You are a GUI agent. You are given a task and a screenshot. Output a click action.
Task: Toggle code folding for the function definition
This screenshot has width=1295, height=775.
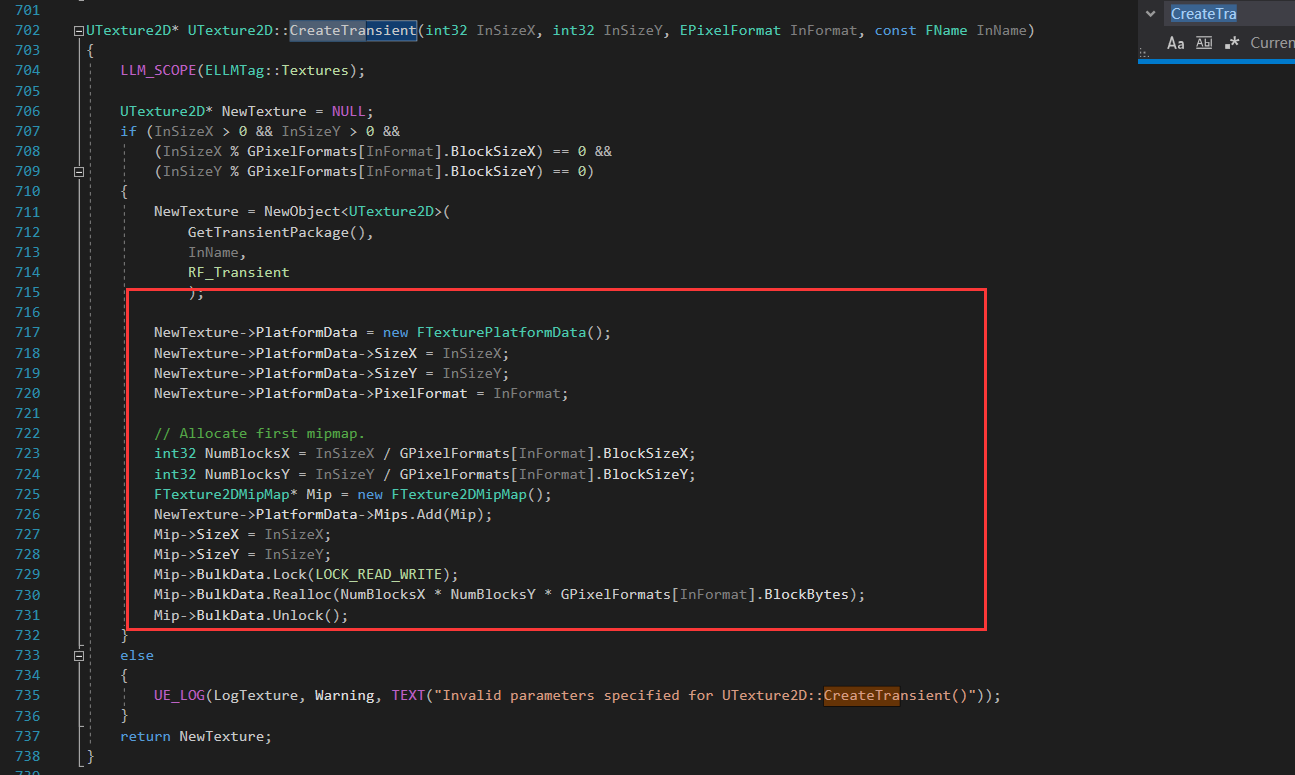tap(78, 30)
